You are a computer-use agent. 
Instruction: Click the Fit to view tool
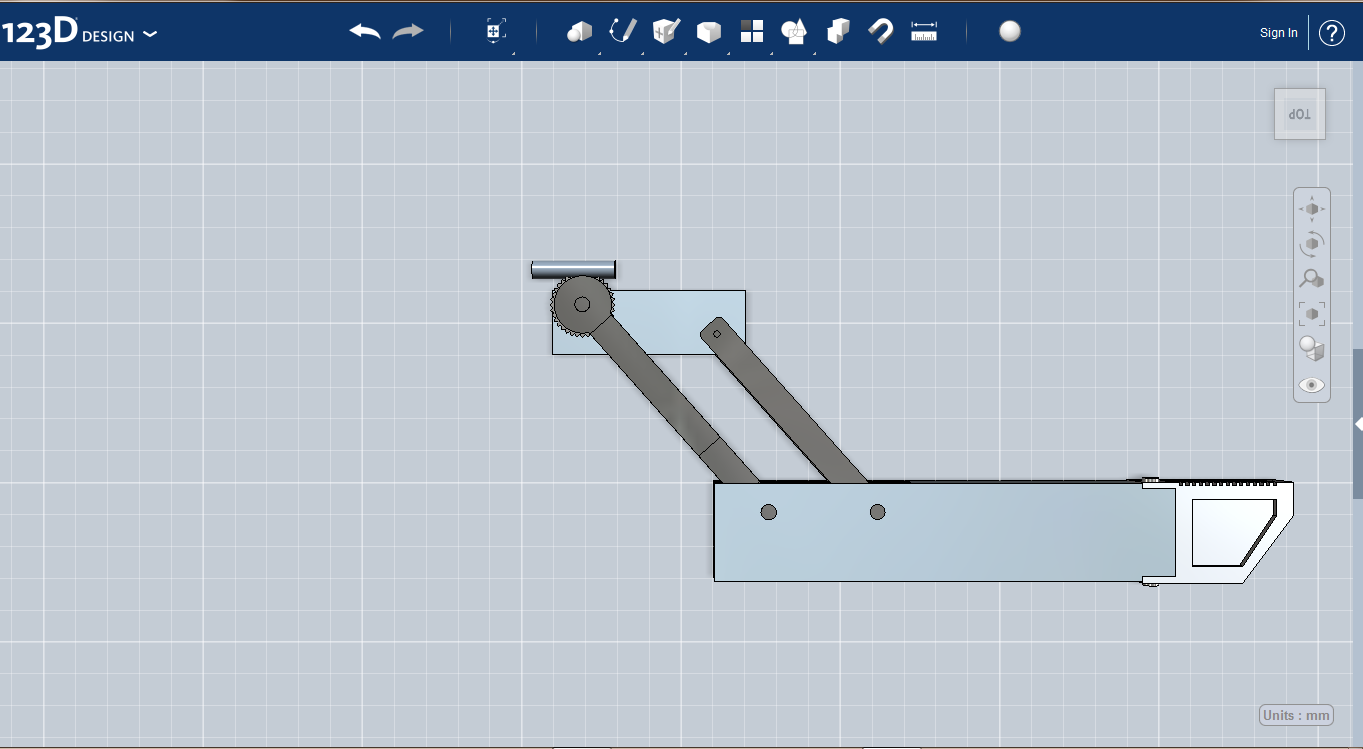[x=1312, y=314]
